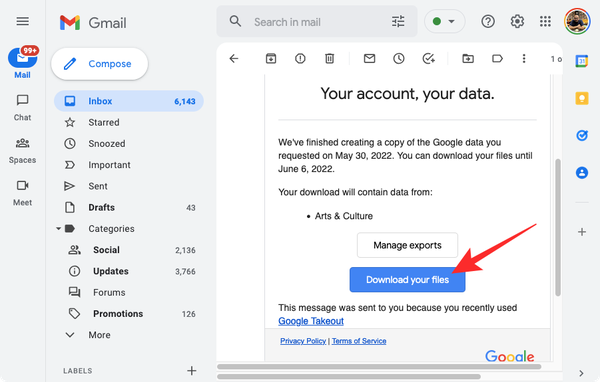600x382 pixels.
Task: Open Google Keep side panel
Action: pos(582,98)
